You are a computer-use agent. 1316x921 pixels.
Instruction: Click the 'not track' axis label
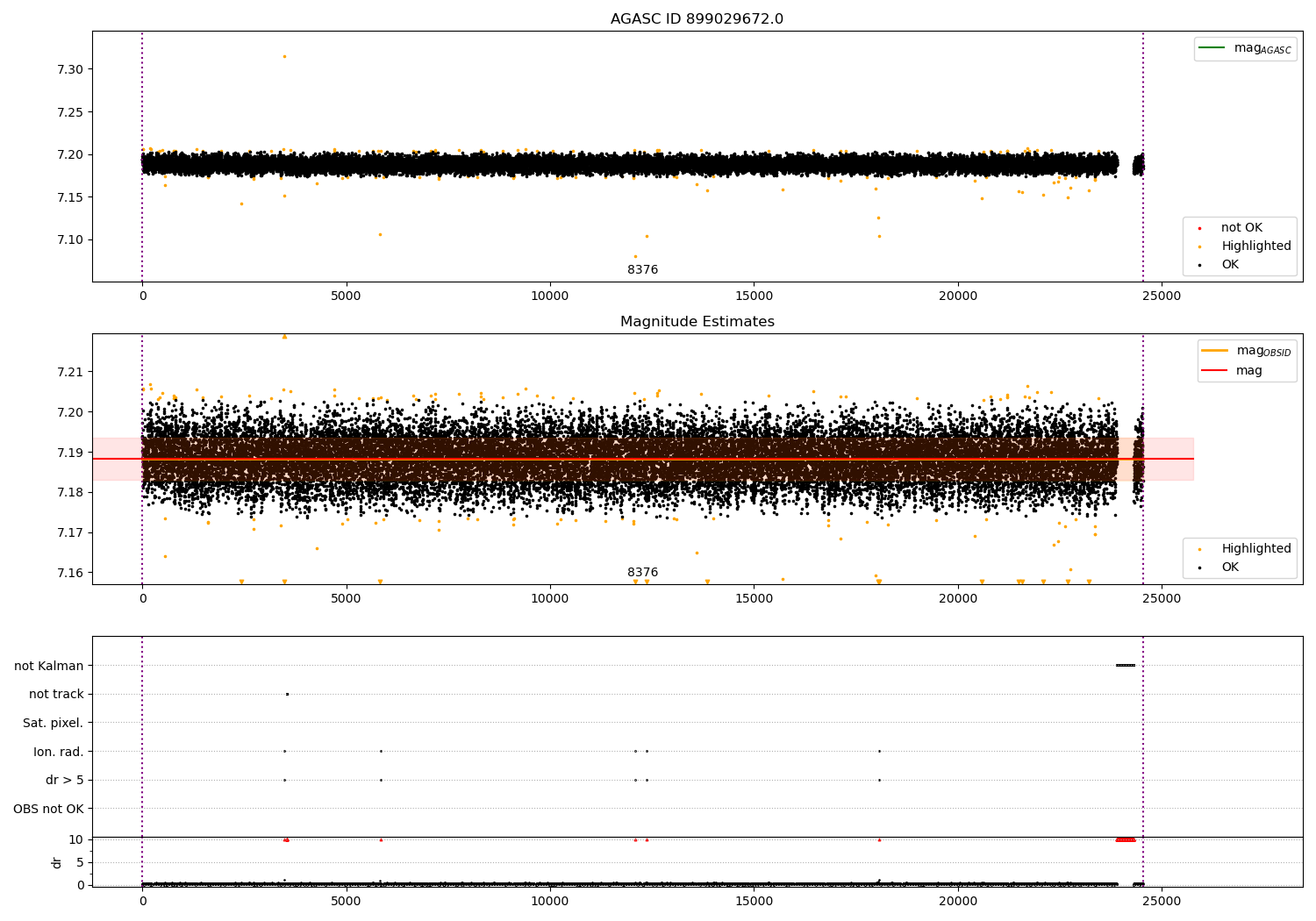(56, 695)
